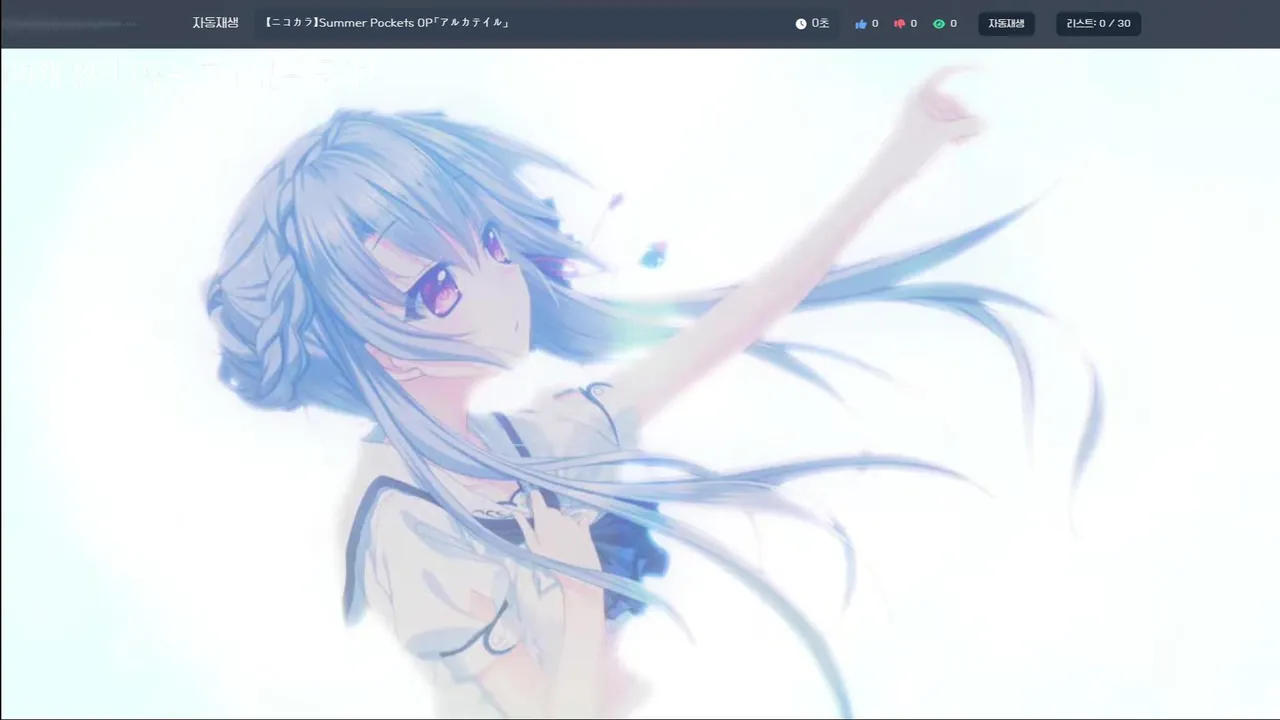
Task: Click the 자동재생 label at top left
Action: pos(215,23)
